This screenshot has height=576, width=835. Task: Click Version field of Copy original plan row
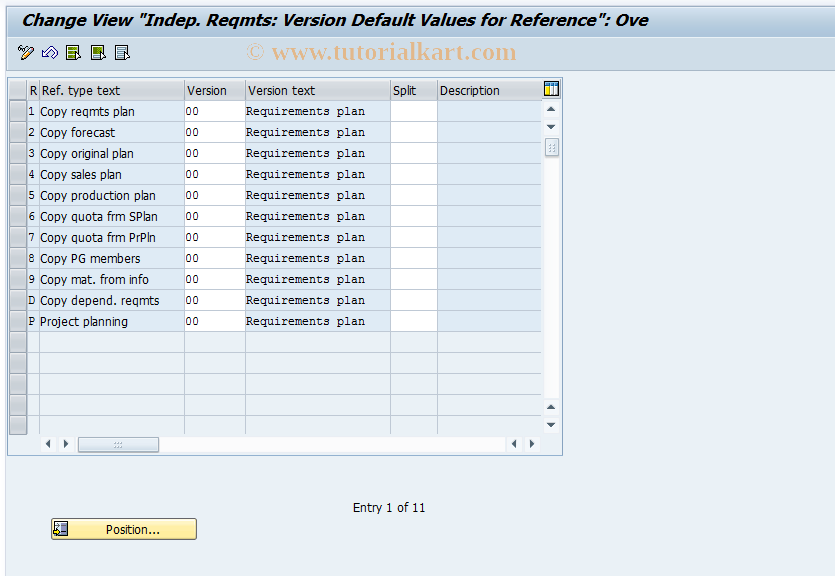pos(215,153)
